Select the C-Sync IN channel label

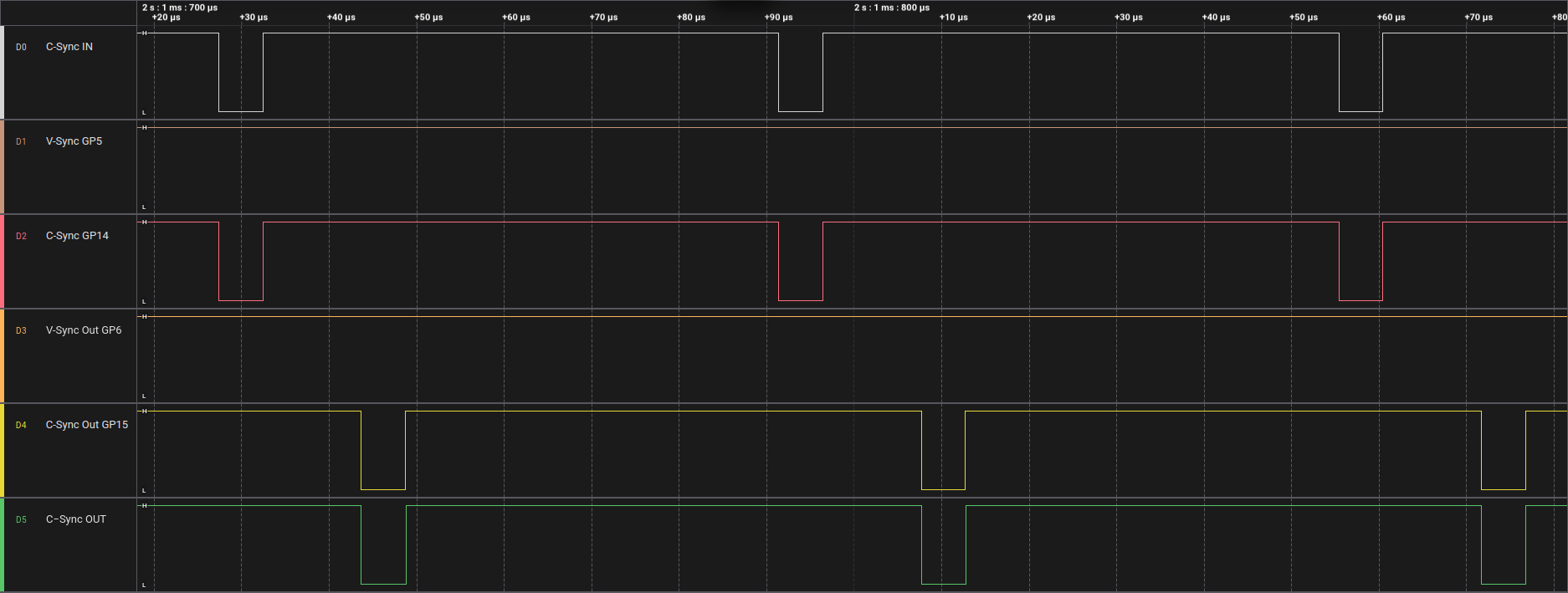[x=69, y=47]
